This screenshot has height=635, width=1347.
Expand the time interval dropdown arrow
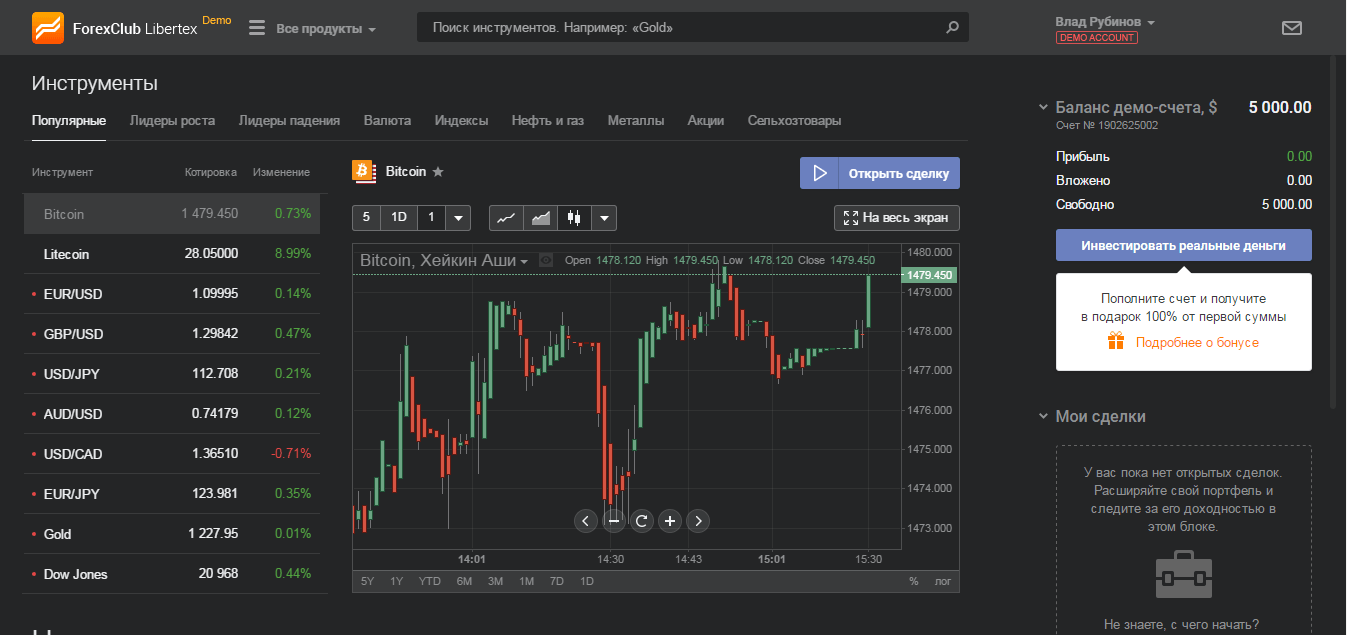point(458,217)
